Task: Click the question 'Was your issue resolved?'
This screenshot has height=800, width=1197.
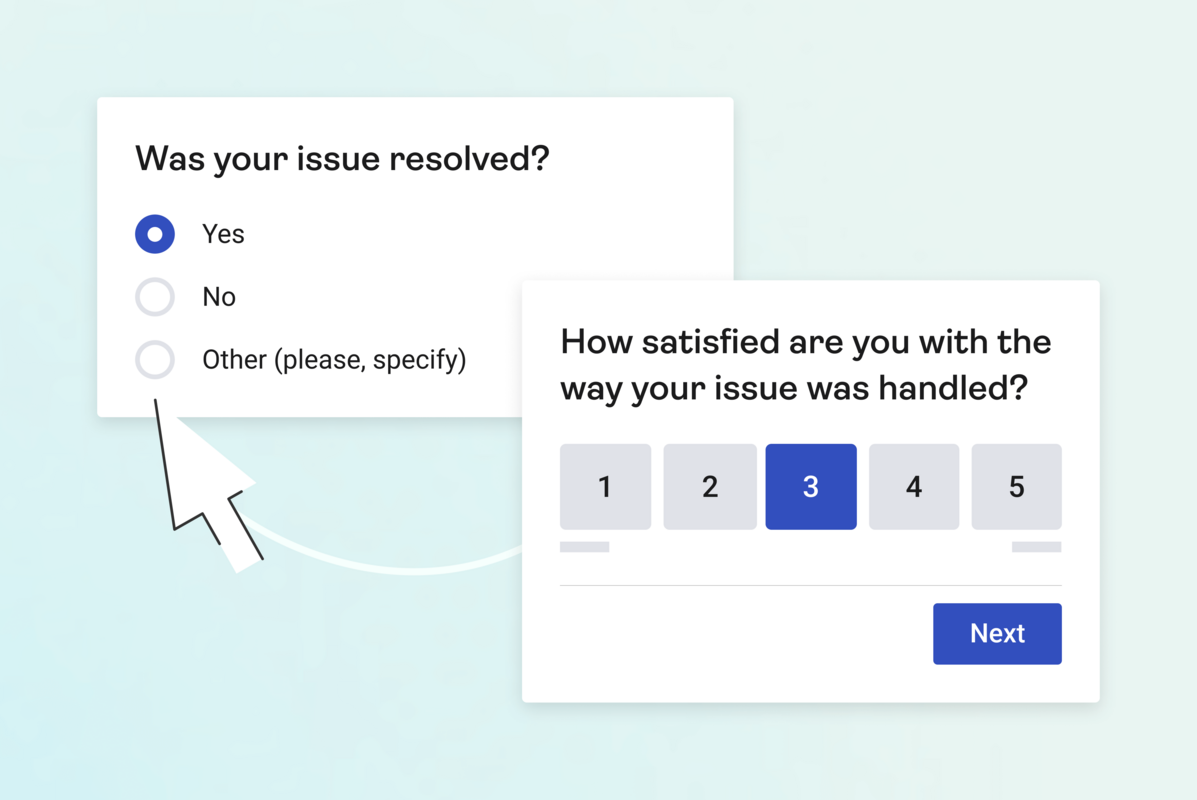Action: [342, 158]
